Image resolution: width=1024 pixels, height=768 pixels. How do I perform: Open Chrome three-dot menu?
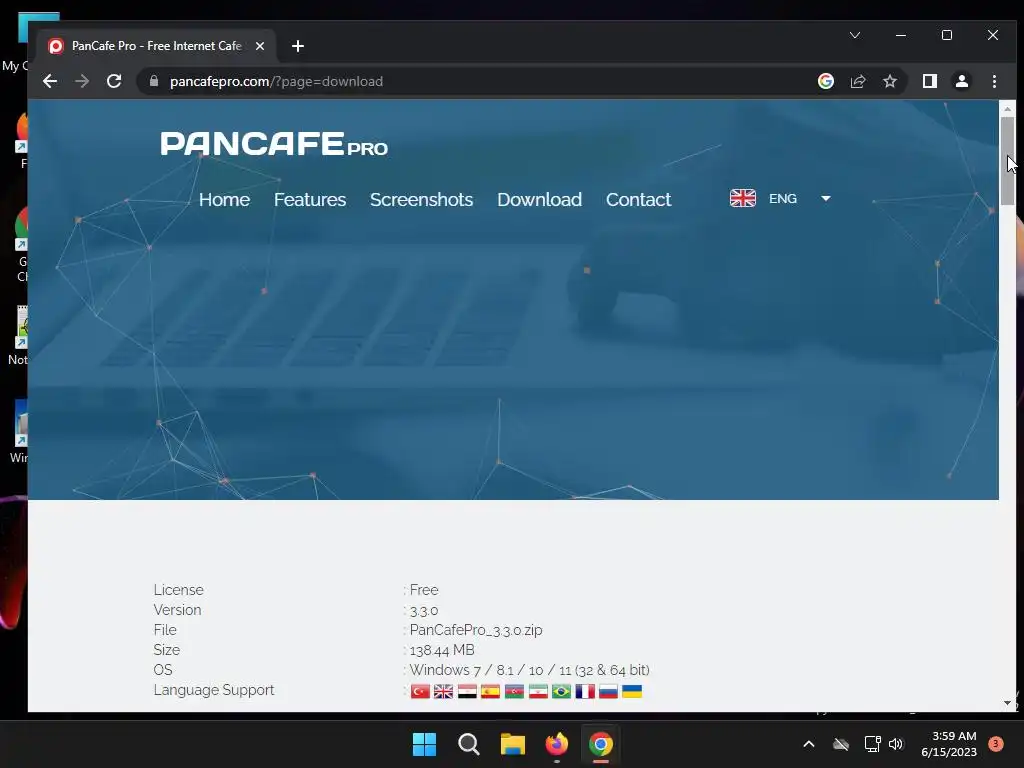pyautogui.click(x=994, y=81)
